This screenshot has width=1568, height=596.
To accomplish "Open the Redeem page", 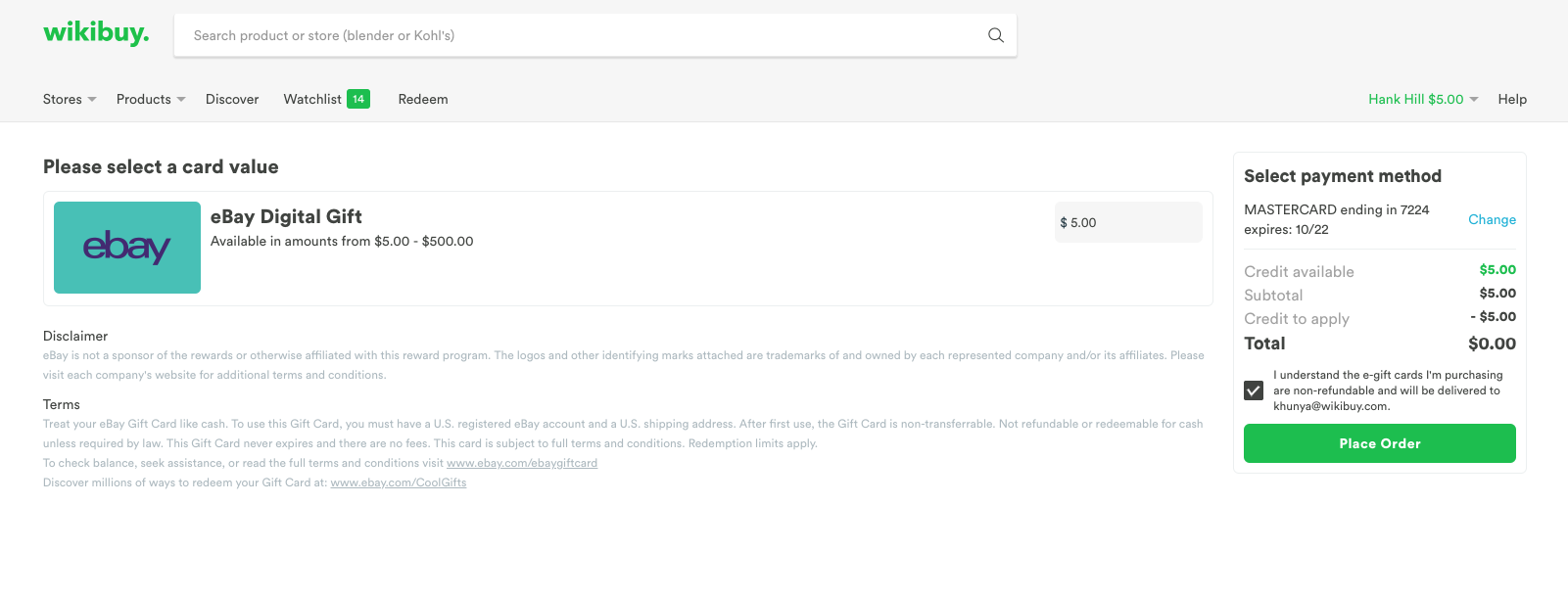I will [x=423, y=99].
